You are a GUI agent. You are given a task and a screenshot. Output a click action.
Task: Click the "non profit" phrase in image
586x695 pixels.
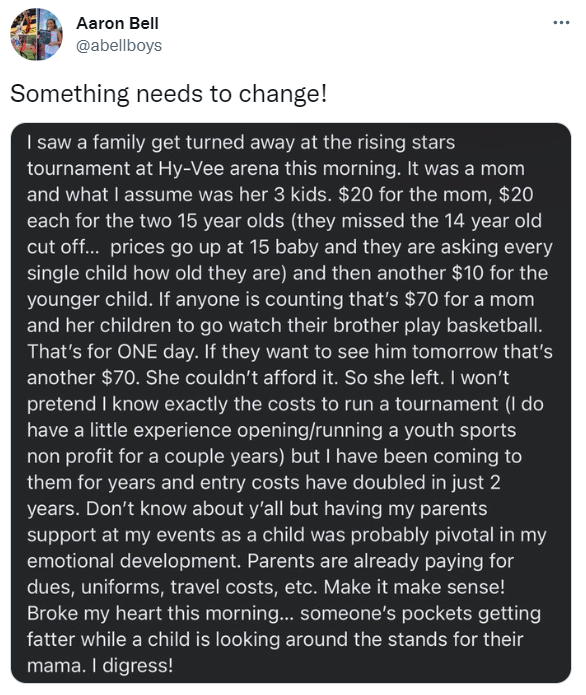[70, 457]
